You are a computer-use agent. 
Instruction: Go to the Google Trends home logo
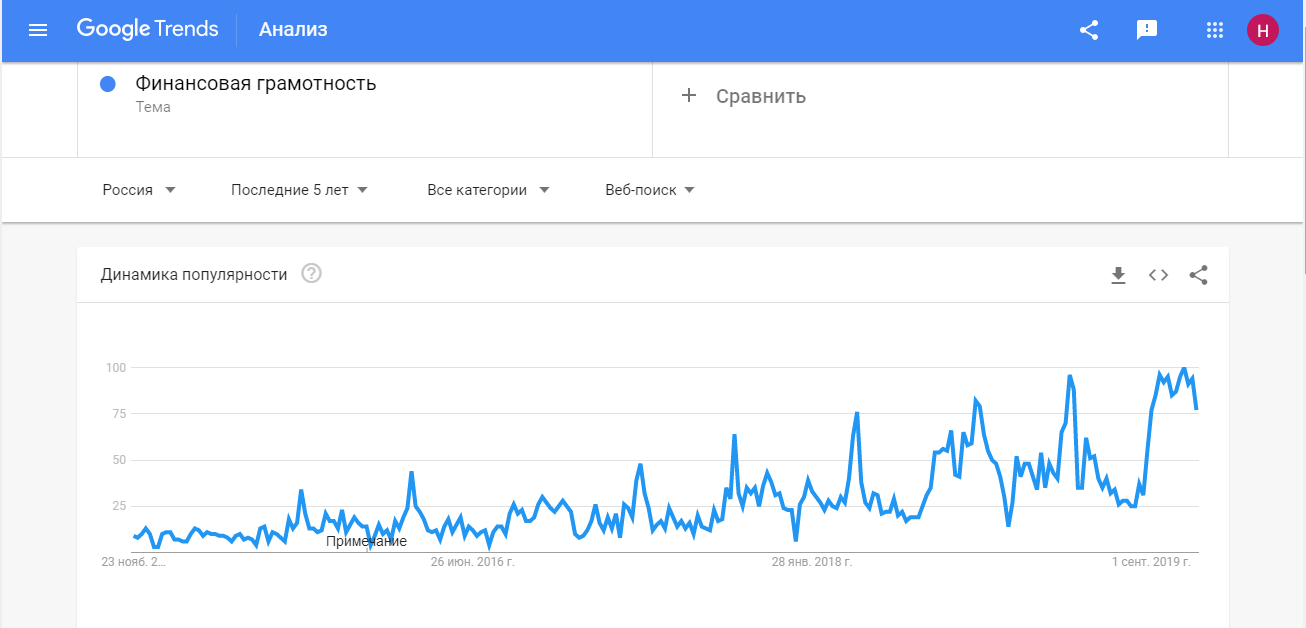[x=147, y=29]
